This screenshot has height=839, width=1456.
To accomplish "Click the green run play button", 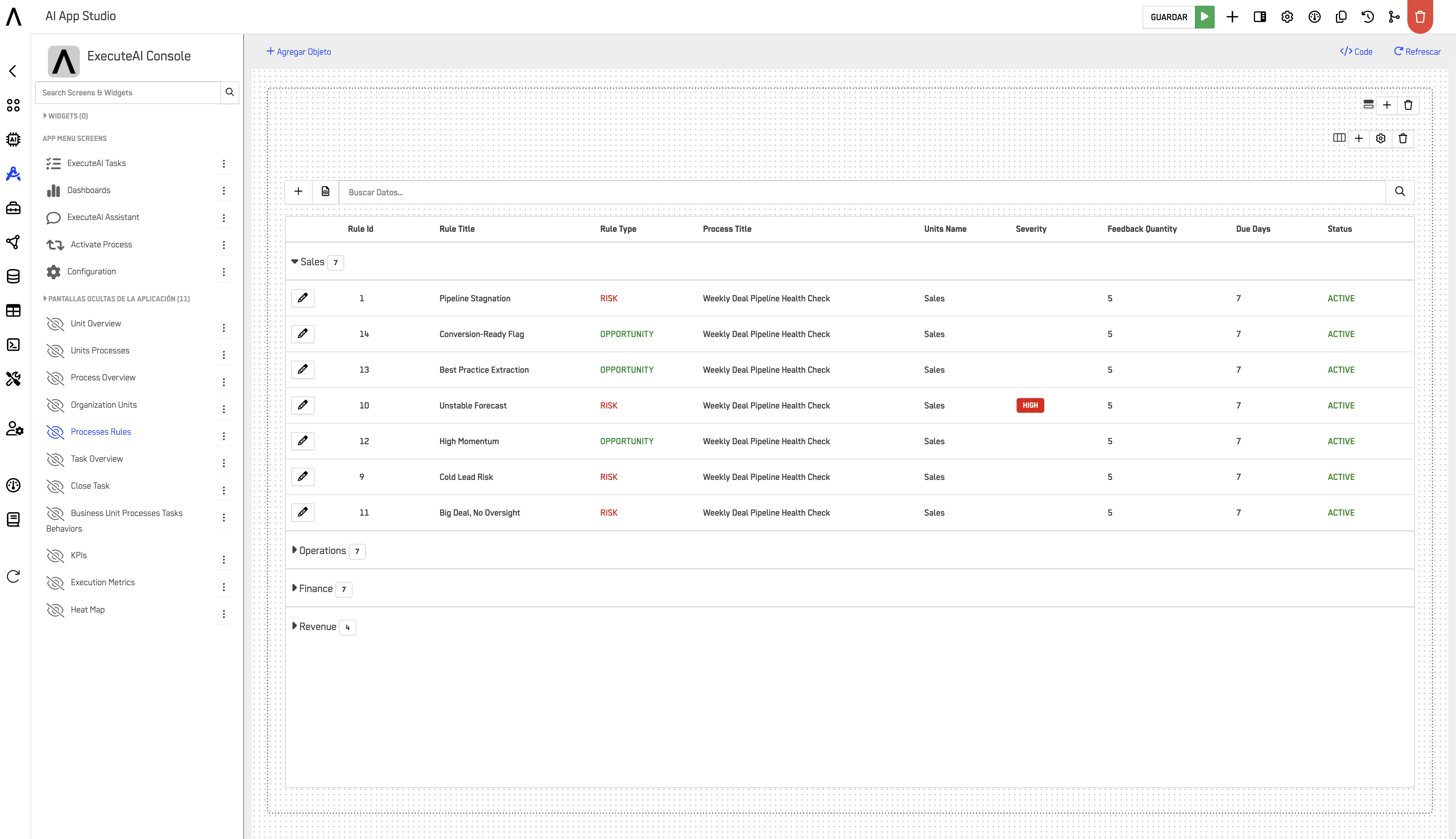I will [x=1204, y=17].
